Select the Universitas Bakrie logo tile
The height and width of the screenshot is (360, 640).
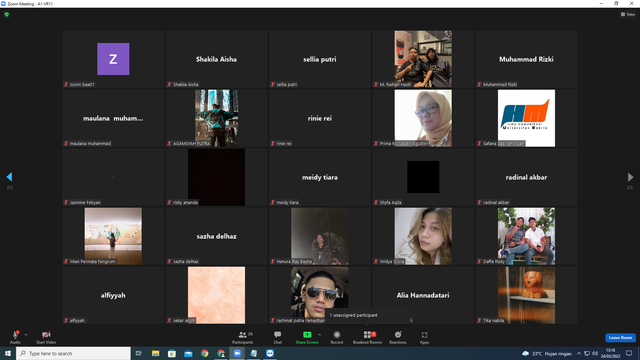pyautogui.click(x=526, y=118)
